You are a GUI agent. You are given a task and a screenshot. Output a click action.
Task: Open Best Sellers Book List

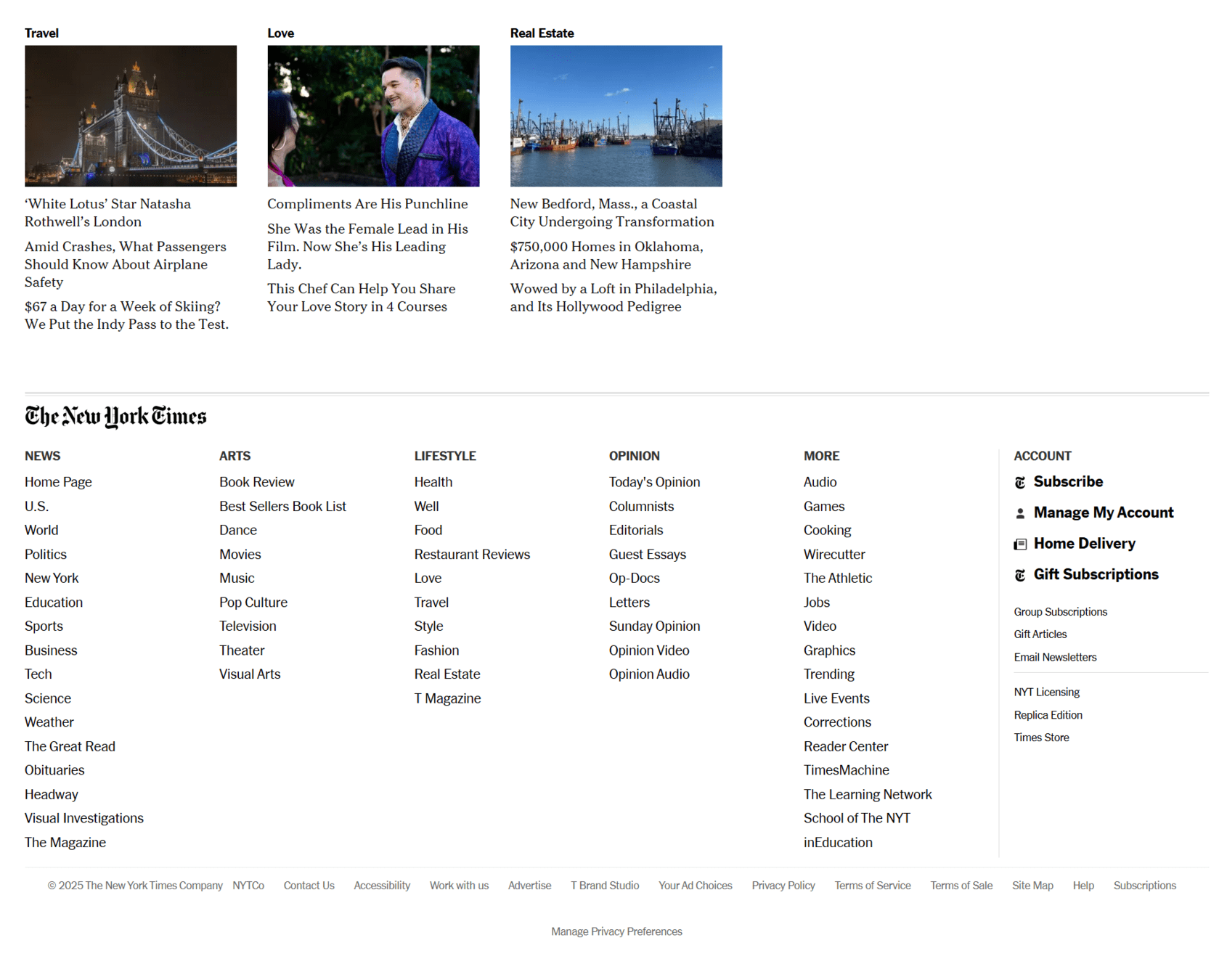(x=282, y=506)
